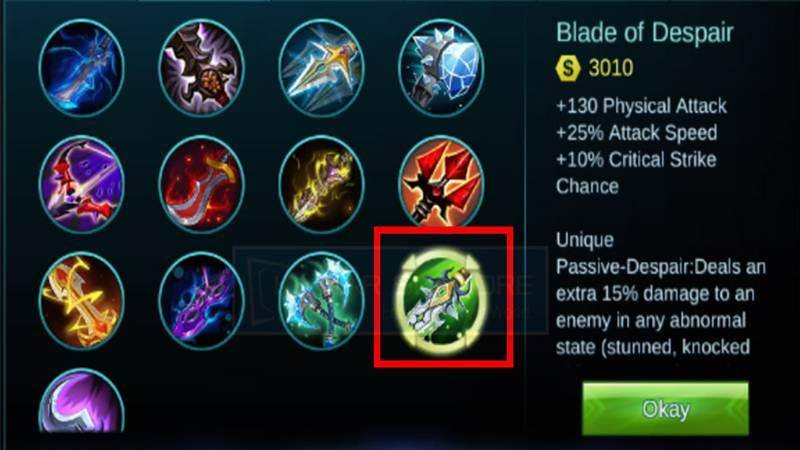Click the 3010 item price
This screenshot has height=450, width=800.
(611, 67)
